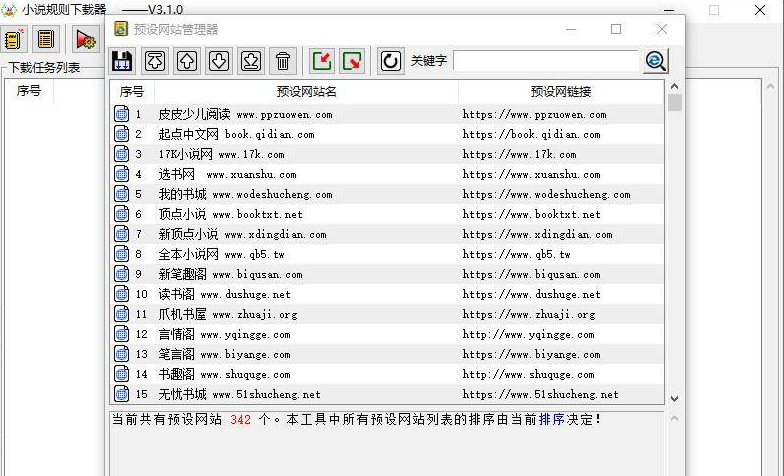This screenshot has width=784, height=476.
Task: Click link cell https://www.qb5.tw
Action: click(x=516, y=254)
